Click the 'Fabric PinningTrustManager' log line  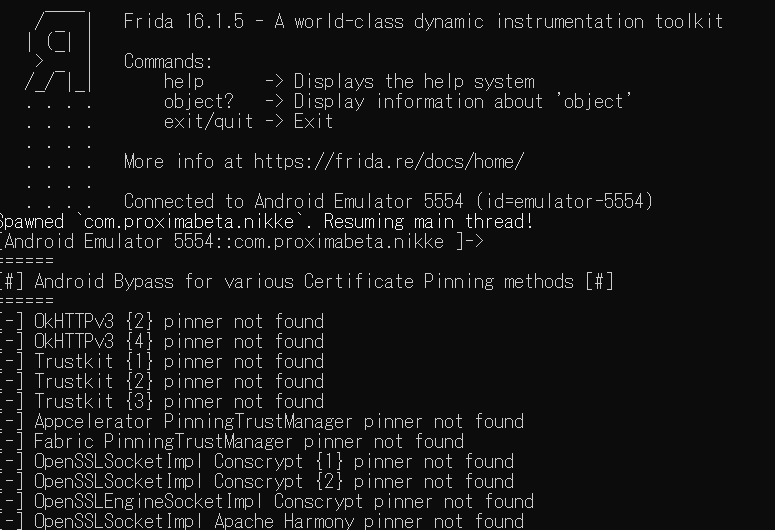[x=232, y=442]
